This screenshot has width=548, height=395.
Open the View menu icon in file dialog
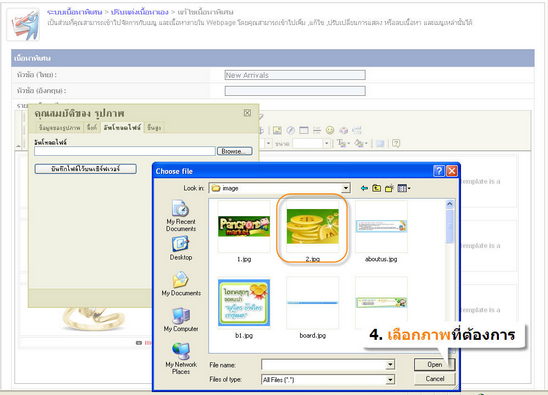[404, 188]
